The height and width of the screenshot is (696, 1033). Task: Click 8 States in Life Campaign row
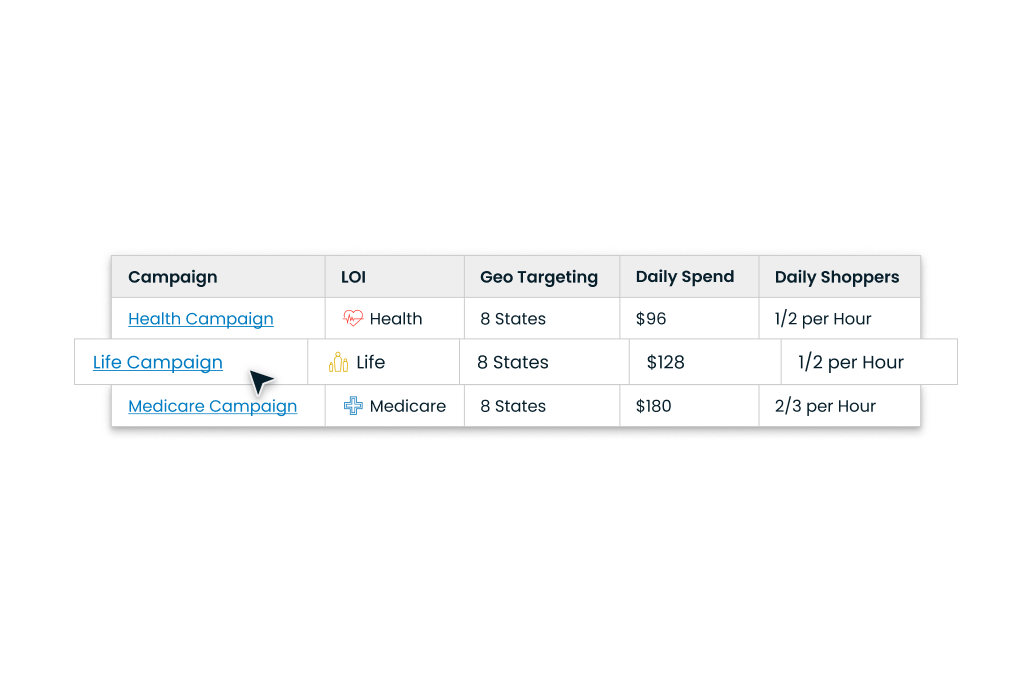[513, 362]
